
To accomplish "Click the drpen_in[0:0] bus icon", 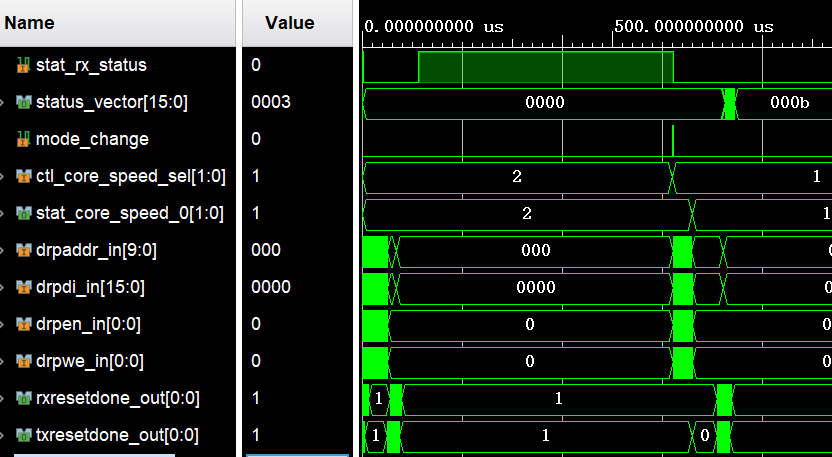I will 23,324.
